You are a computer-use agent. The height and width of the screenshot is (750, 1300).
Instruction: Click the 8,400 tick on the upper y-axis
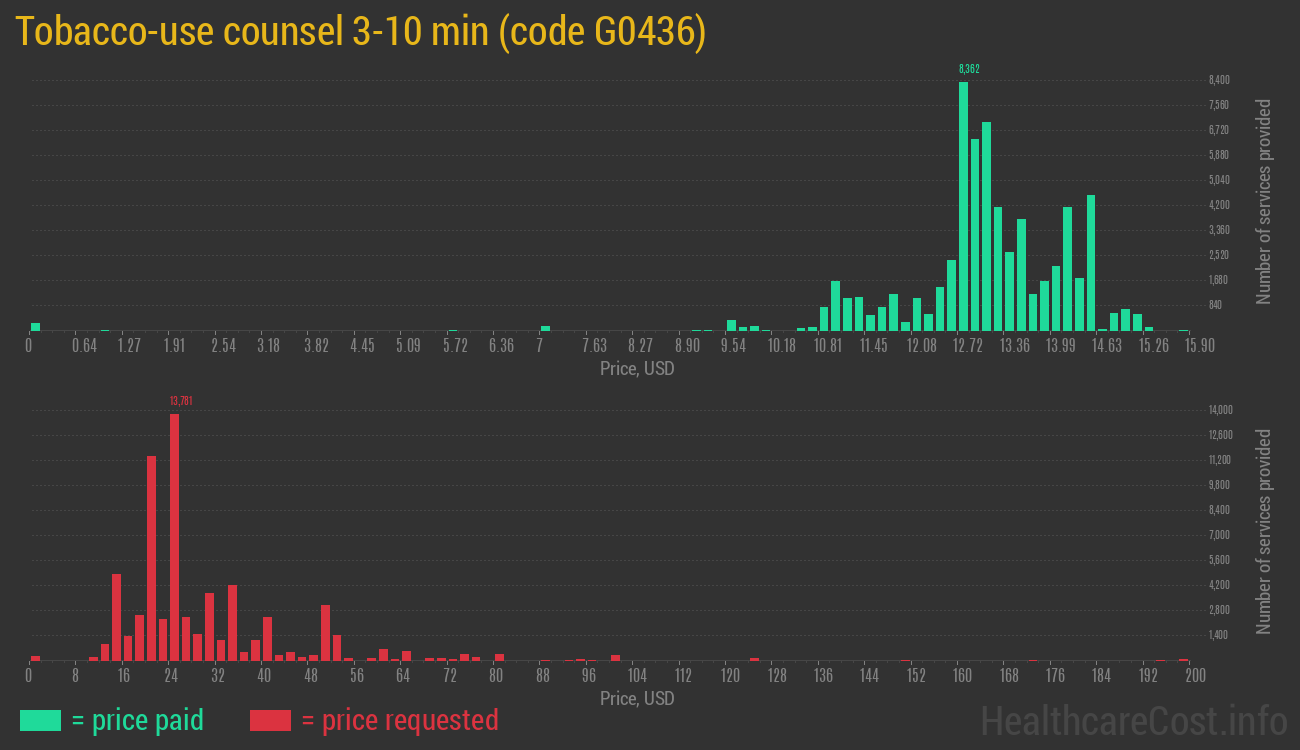[x=1218, y=80]
